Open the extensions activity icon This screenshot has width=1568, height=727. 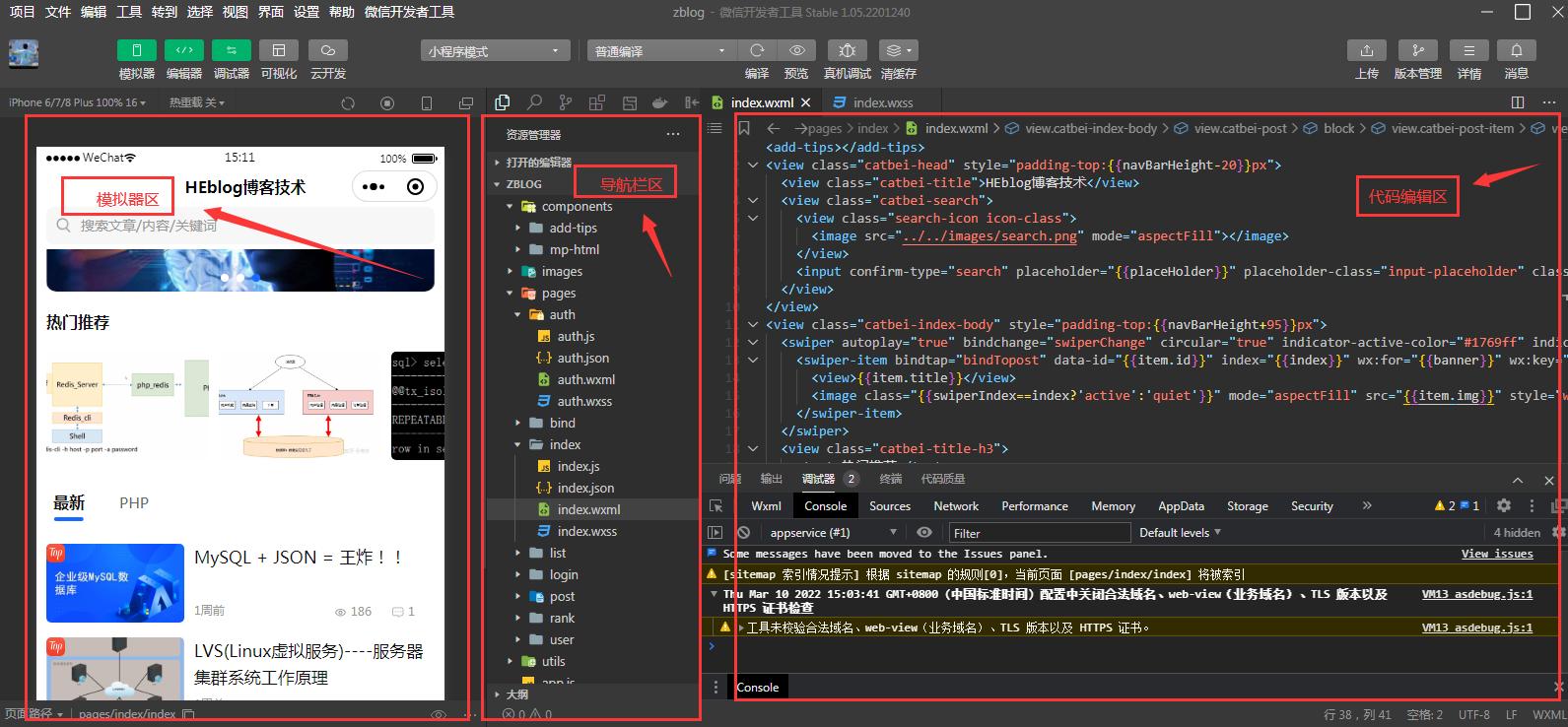point(597,102)
